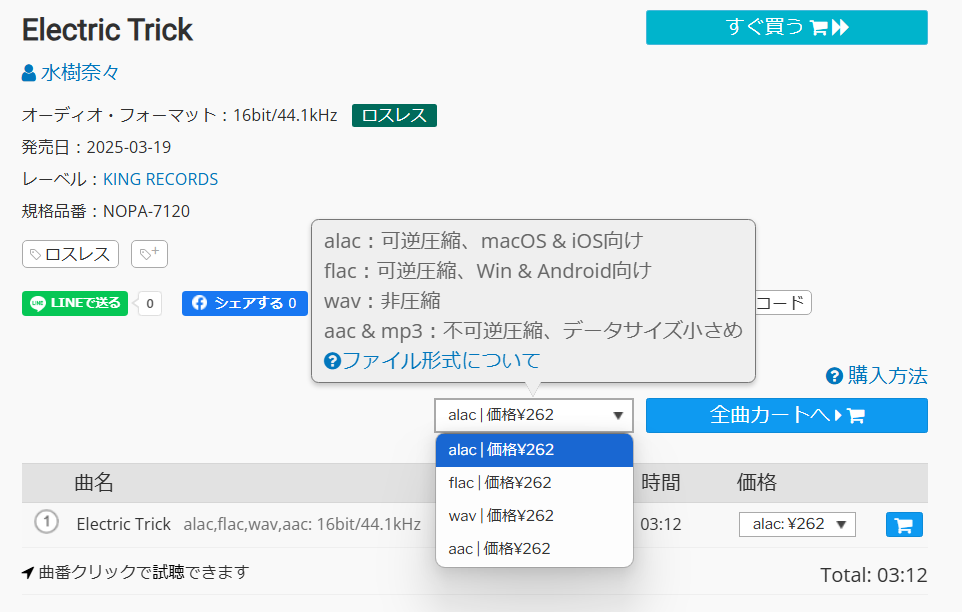Share via LINEで送る button
962x612 pixels.
[75, 304]
